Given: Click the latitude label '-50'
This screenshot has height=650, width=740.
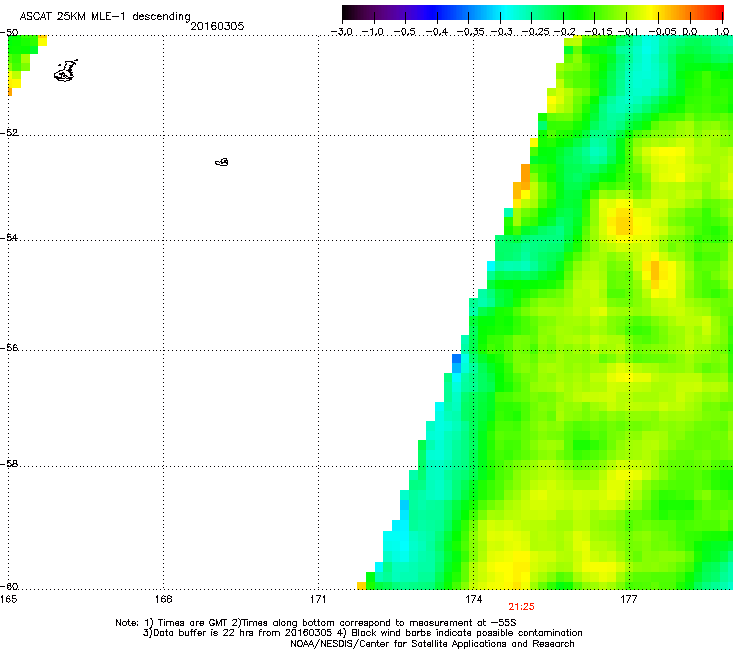Looking at the screenshot, I should pyautogui.click(x=9, y=33).
